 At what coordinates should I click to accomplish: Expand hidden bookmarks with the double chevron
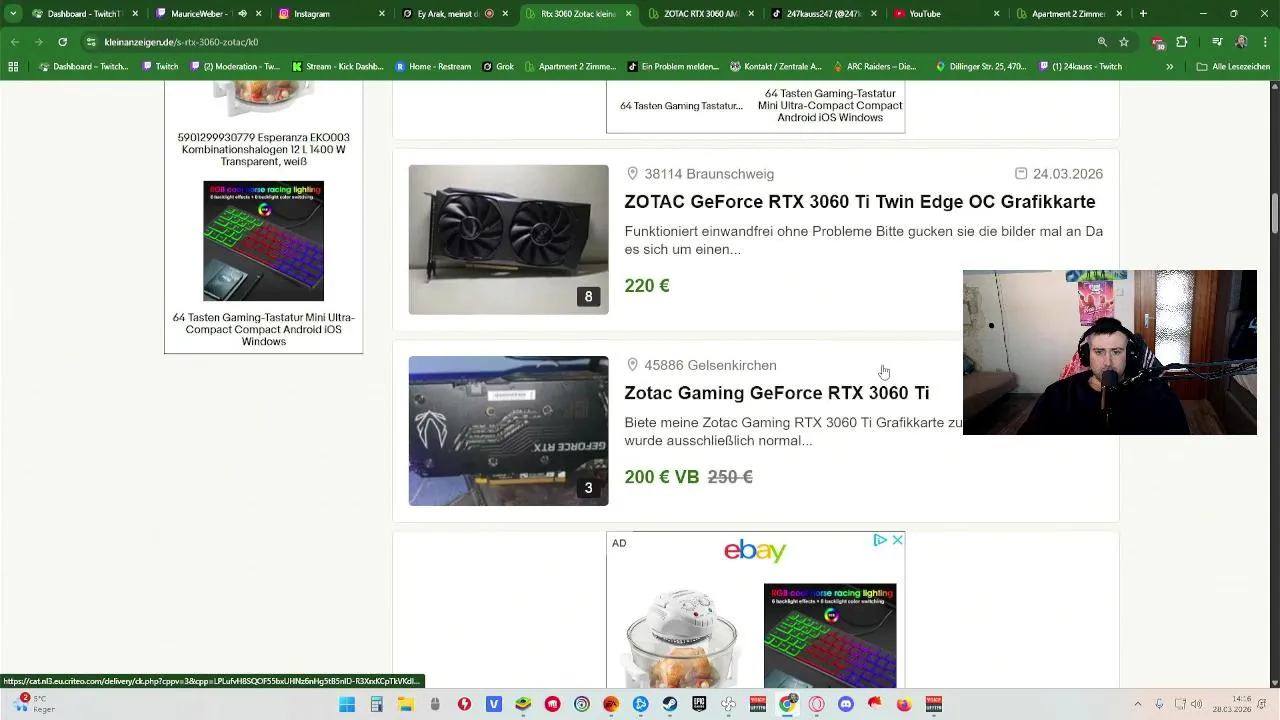1170,67
